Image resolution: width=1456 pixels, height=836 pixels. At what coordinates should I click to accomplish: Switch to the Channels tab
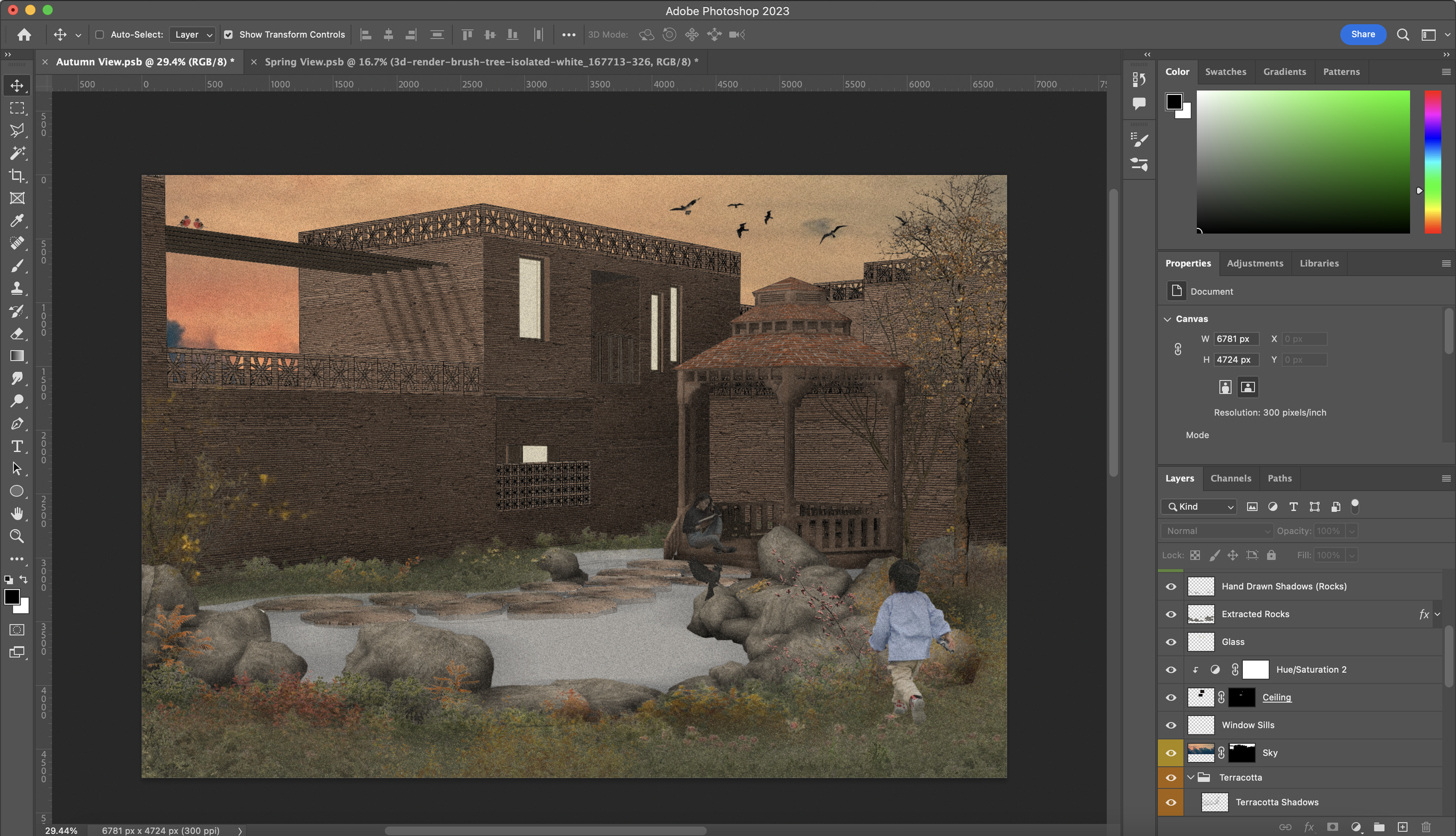[x=1231, y=478]
